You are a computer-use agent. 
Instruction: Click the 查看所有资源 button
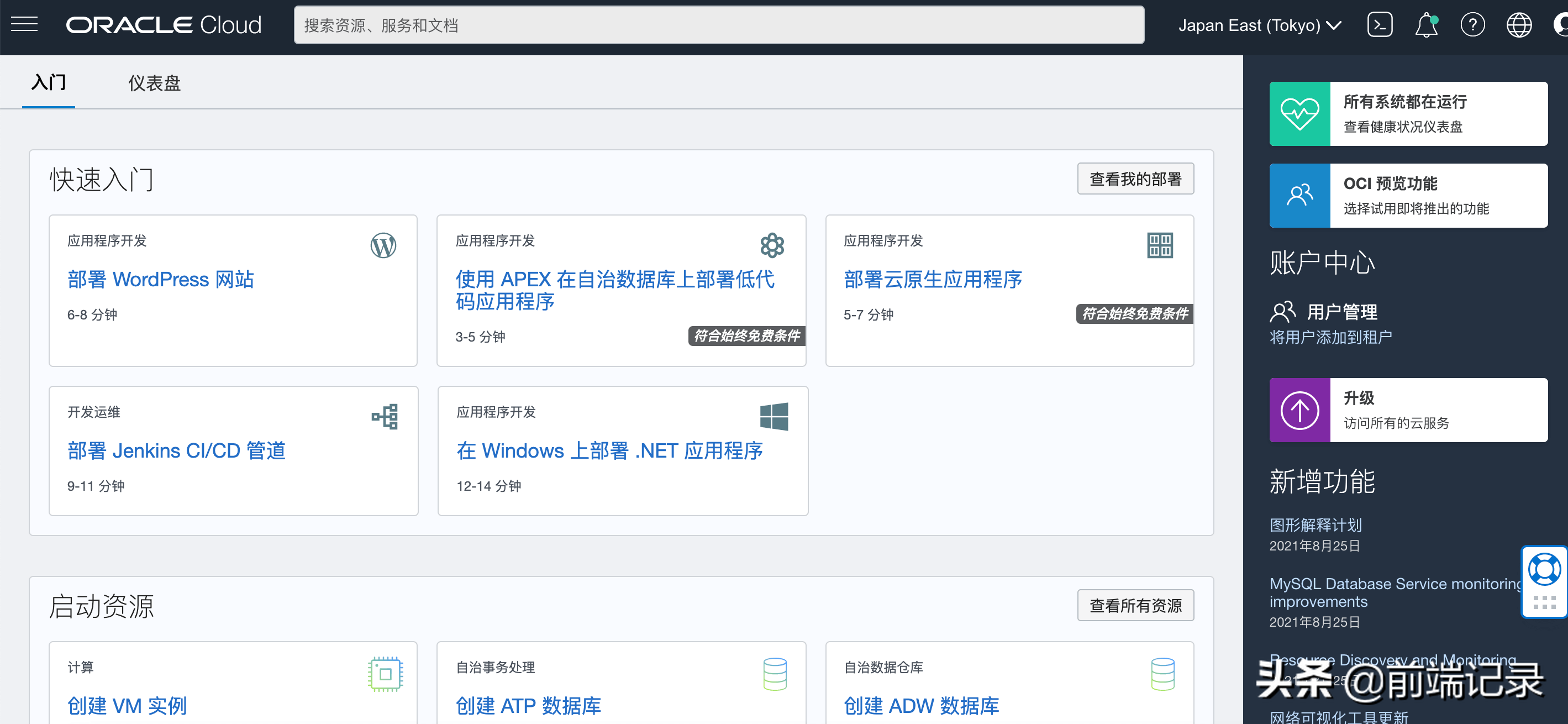pyautogui.click(x=1135, y=605)
